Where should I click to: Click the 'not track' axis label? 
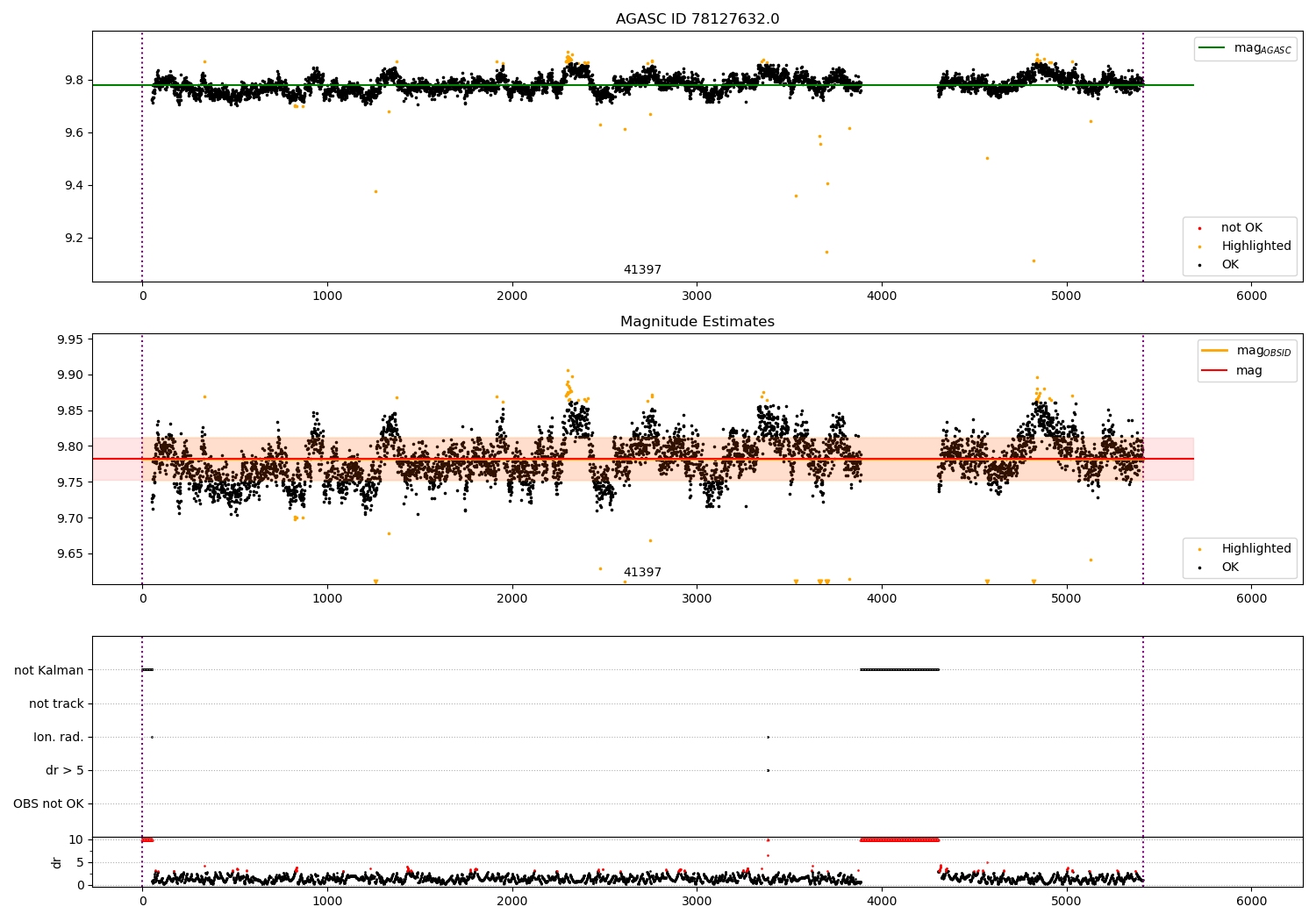56,704
